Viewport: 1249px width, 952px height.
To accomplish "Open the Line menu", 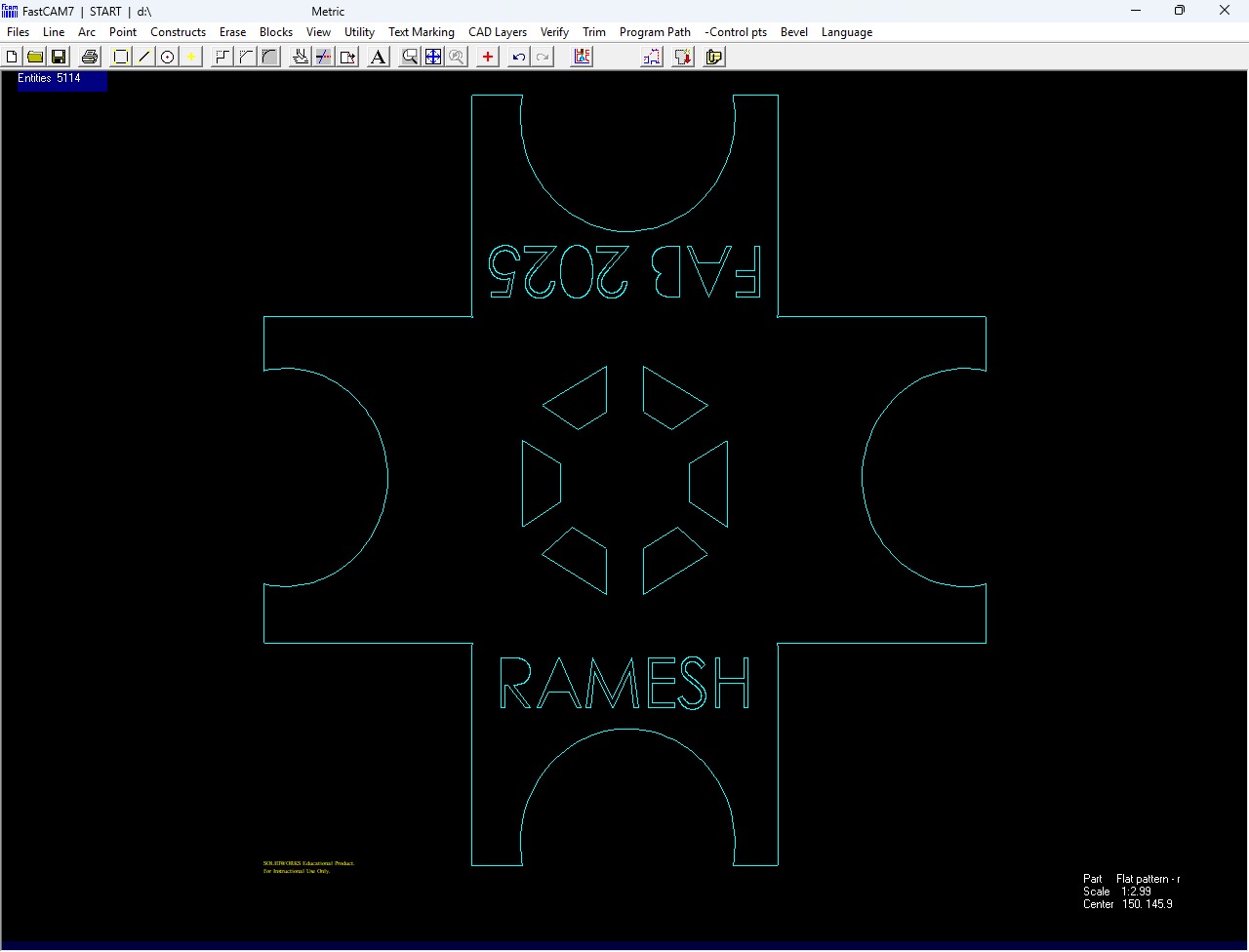I will [x=54, y=32].
